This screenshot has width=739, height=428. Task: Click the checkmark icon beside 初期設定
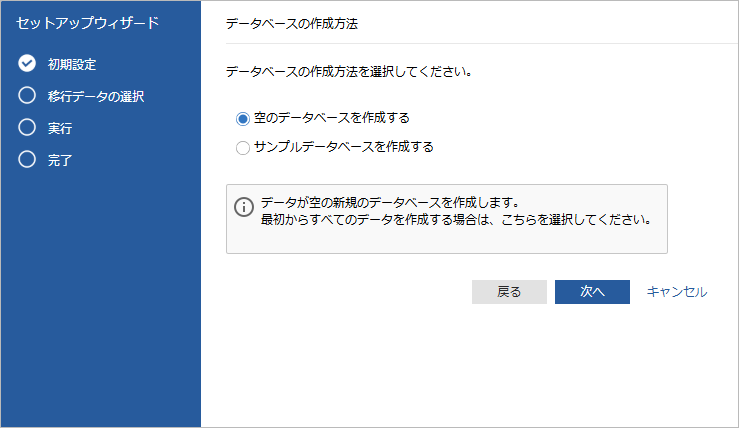pyautogui.click(x=27, y=64)
